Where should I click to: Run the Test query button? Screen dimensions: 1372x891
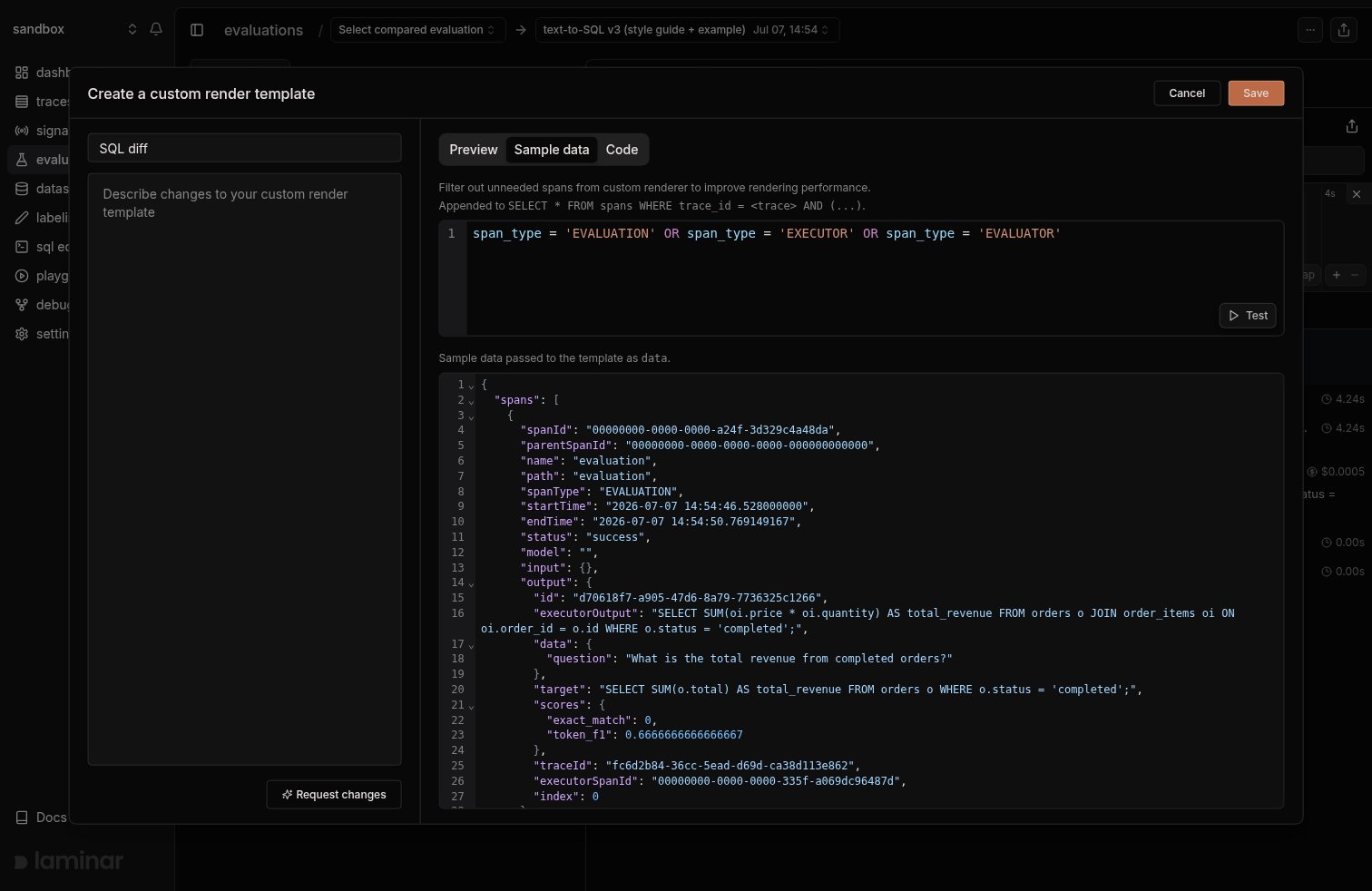(x=1248, y=316)
